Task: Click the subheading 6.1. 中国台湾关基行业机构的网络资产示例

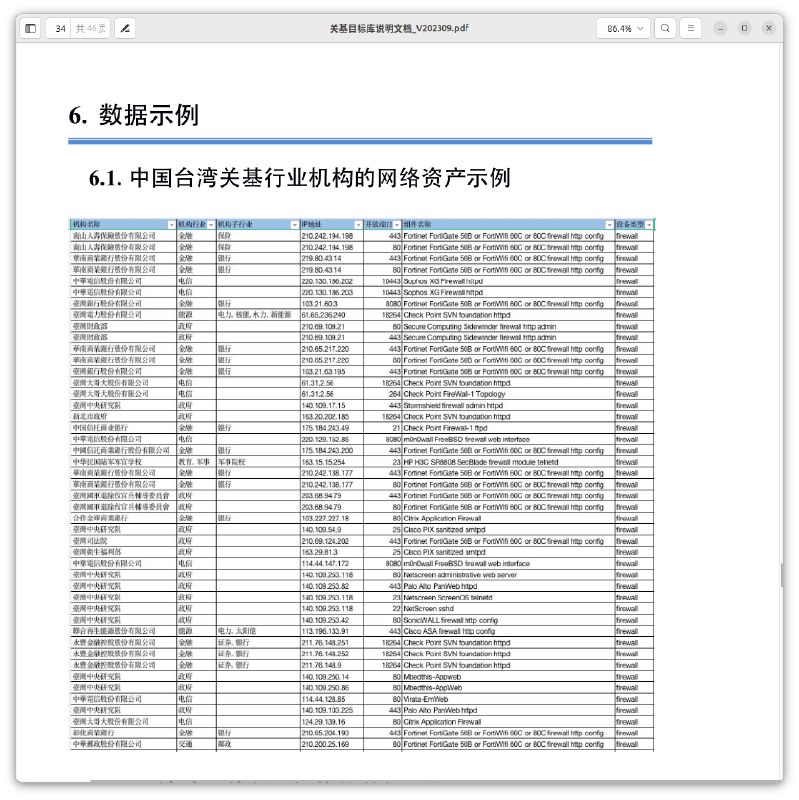Action: [300, 178]
